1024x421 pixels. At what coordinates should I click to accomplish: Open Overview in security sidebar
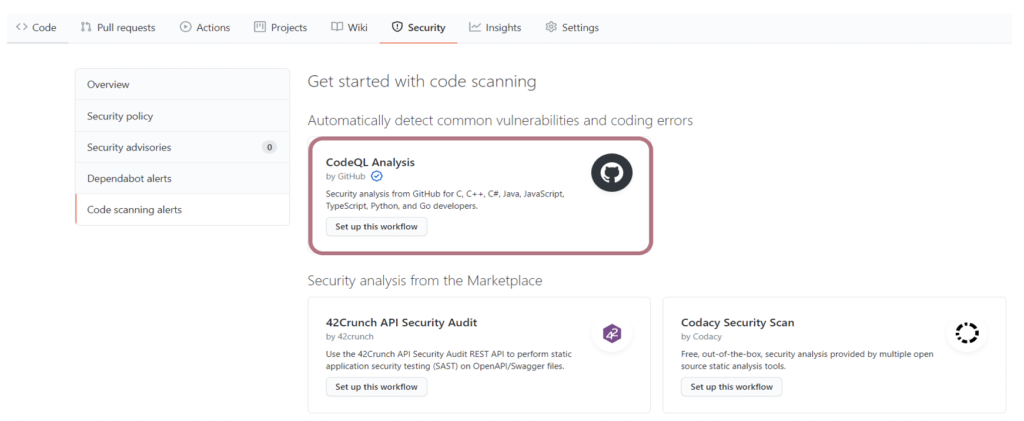182,84
